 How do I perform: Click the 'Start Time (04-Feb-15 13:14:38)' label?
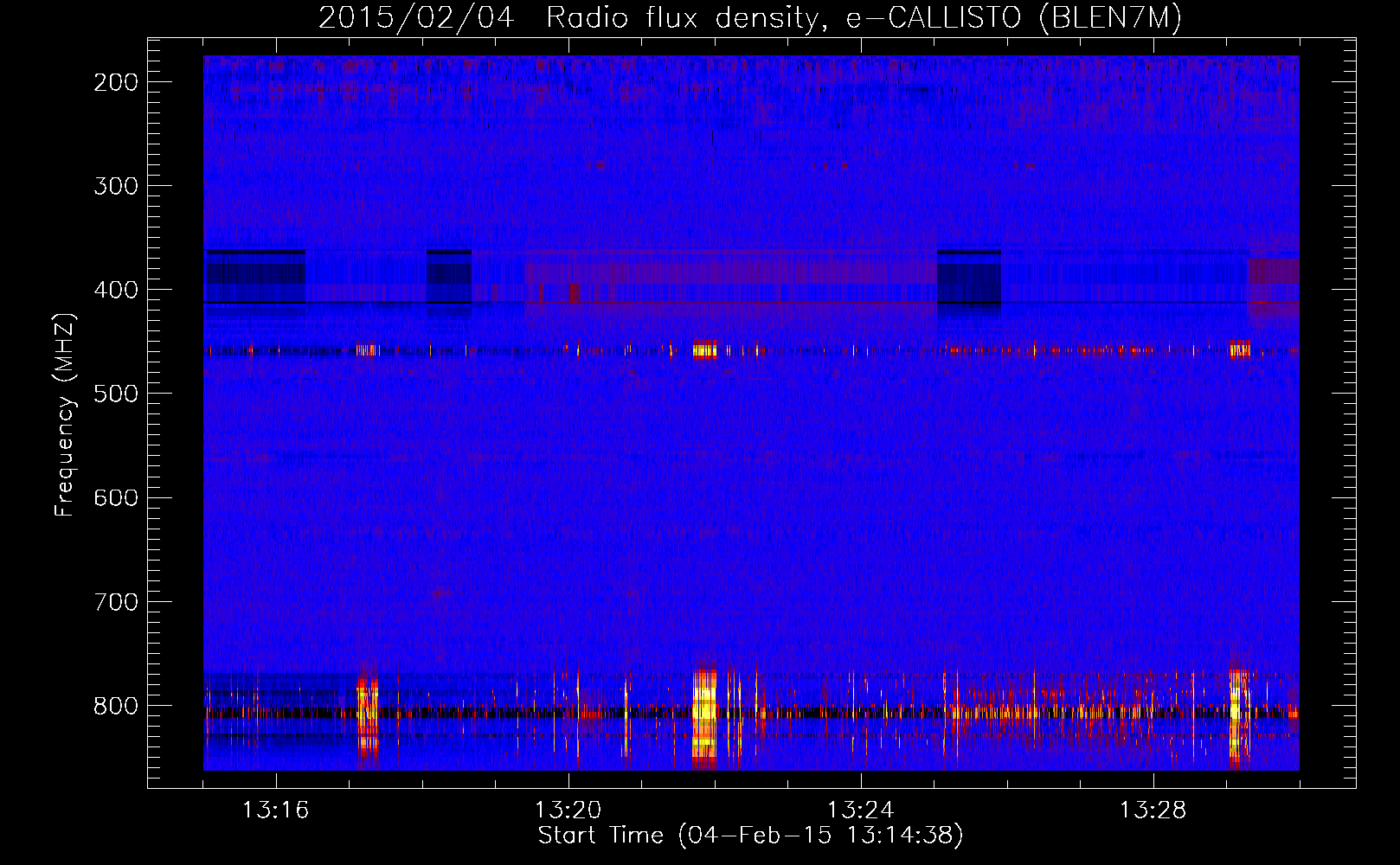tap(750, 836)
